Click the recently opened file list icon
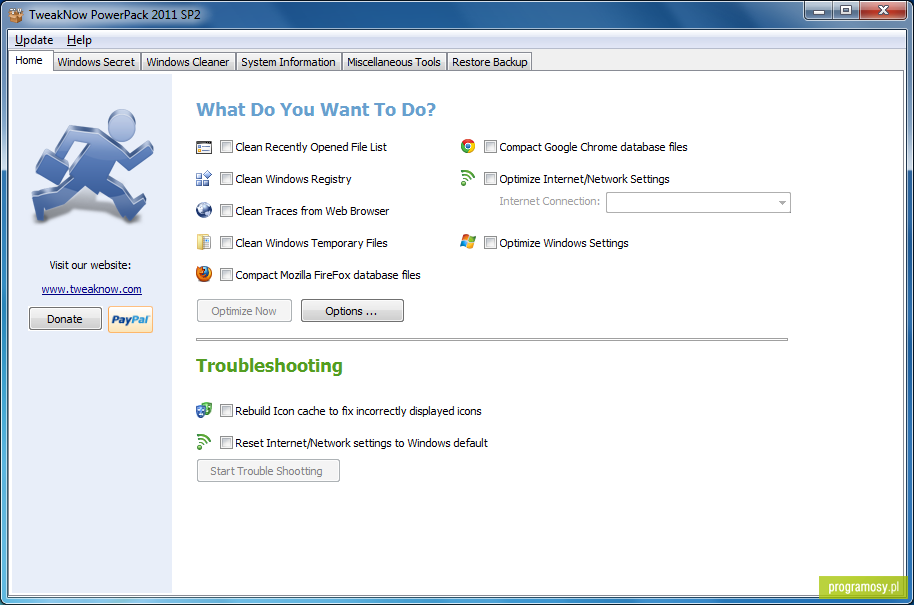Image resolution: width=914 pixels, height=605 pixels. tap(204, 147)
